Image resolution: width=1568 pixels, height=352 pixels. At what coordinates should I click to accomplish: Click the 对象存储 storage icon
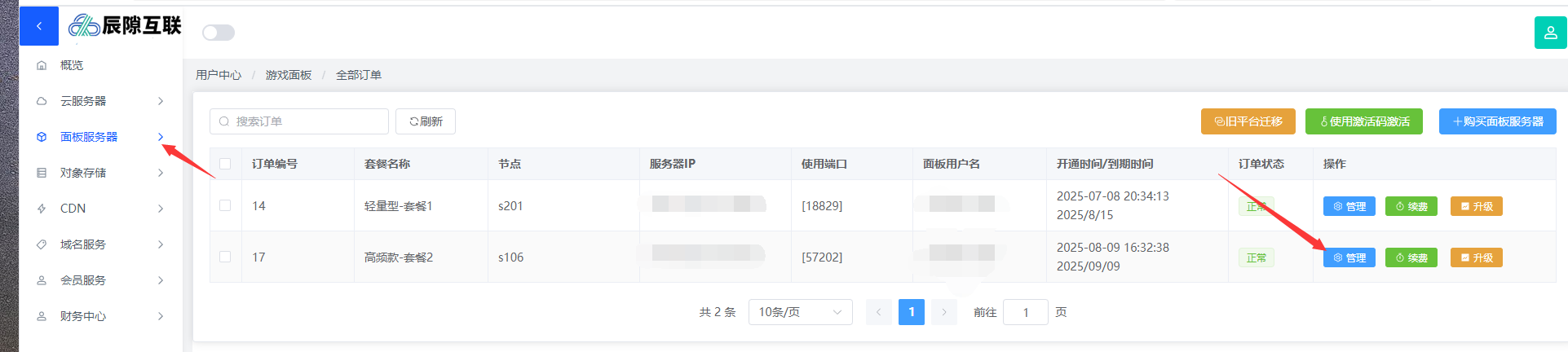pyautogui.click(x=42, y=173)
